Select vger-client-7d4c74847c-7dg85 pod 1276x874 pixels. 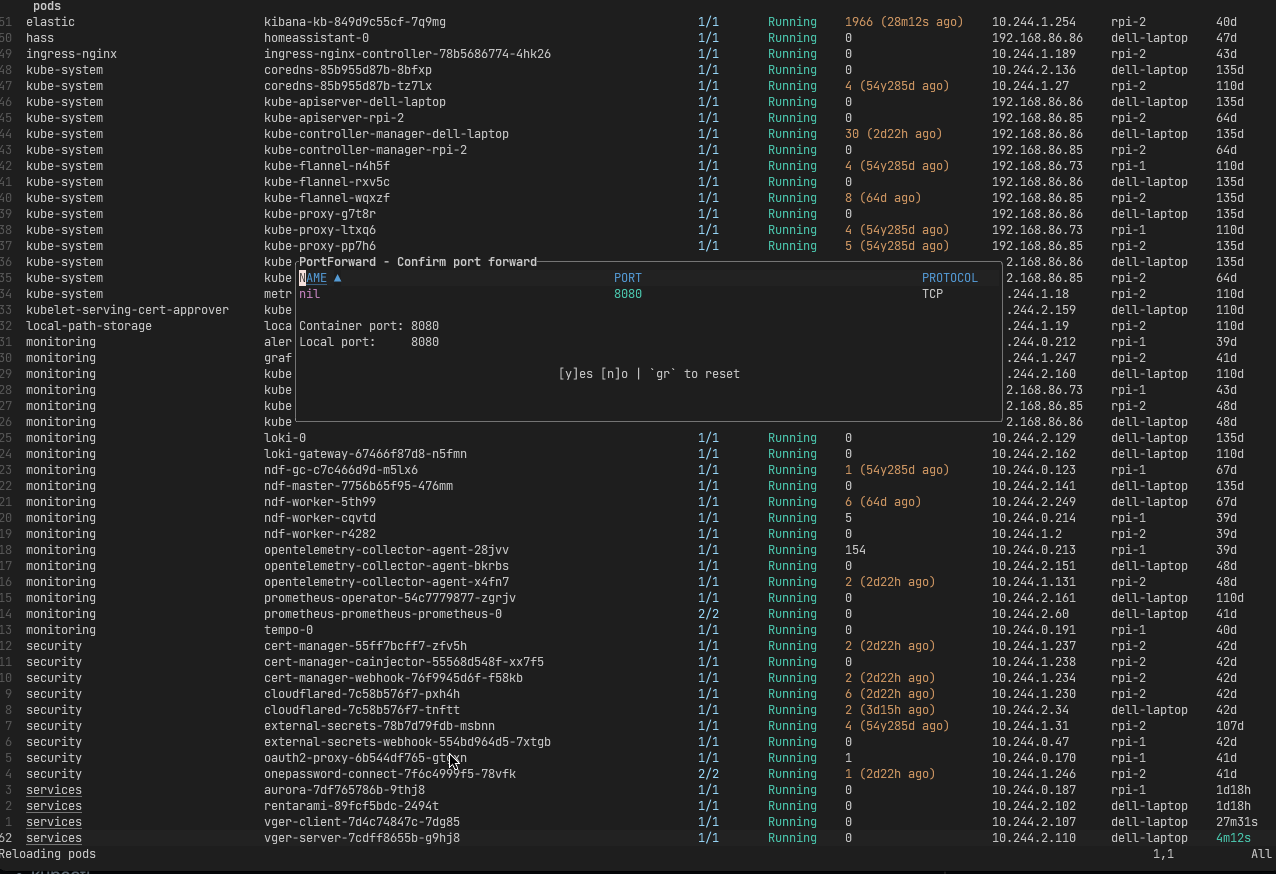coord(362,822)
